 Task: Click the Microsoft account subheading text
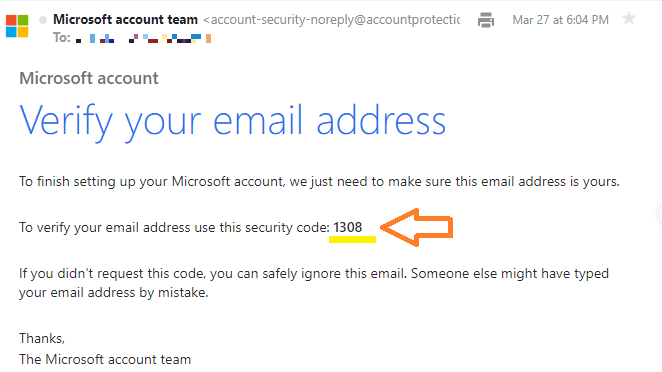click(89, 79)
